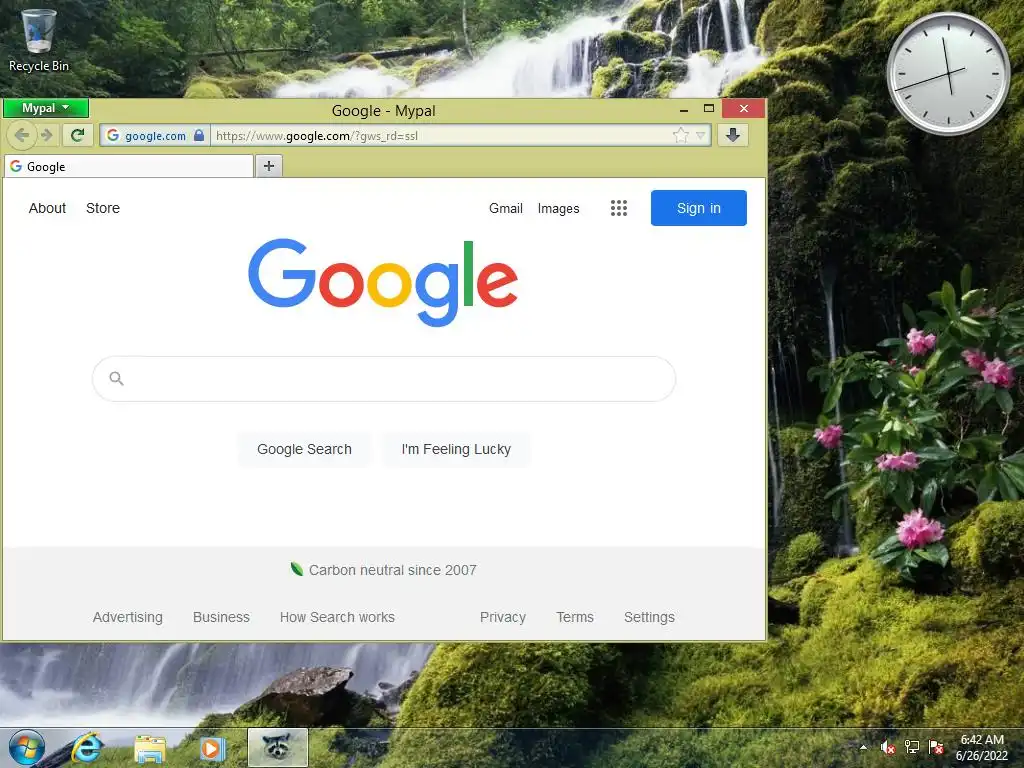Click the blue Sign in button
This screenshot has width=1024, height=768.
point(698,208)
